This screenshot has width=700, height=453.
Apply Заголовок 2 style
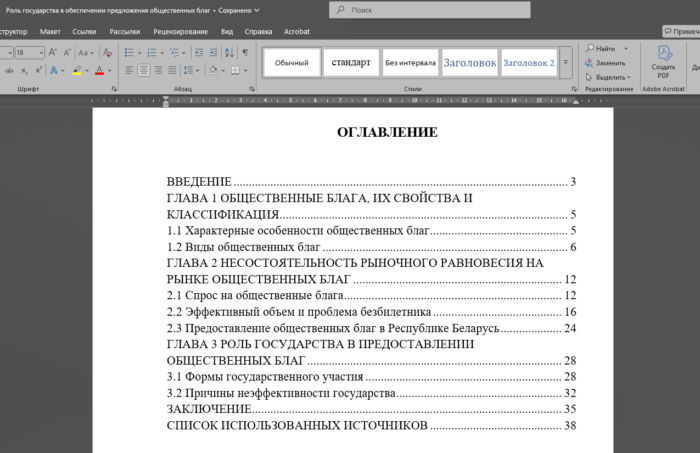pos(529,62)
